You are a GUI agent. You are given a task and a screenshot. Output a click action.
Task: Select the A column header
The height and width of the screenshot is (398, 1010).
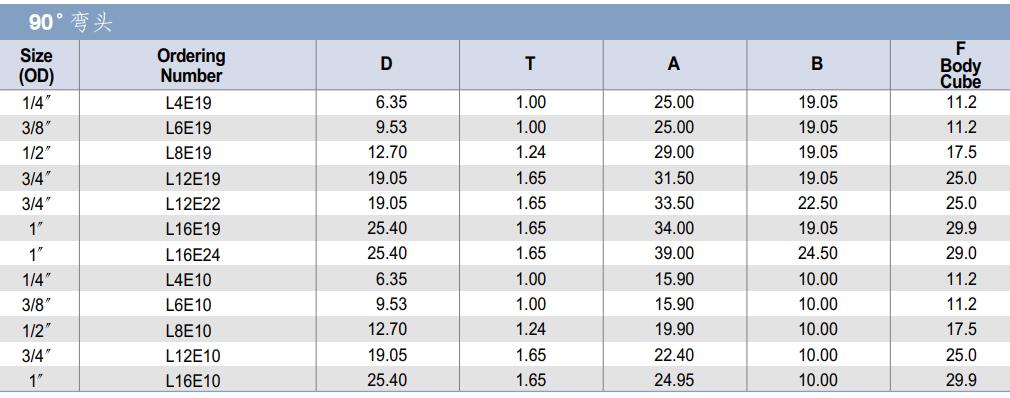tap(674, 64)
